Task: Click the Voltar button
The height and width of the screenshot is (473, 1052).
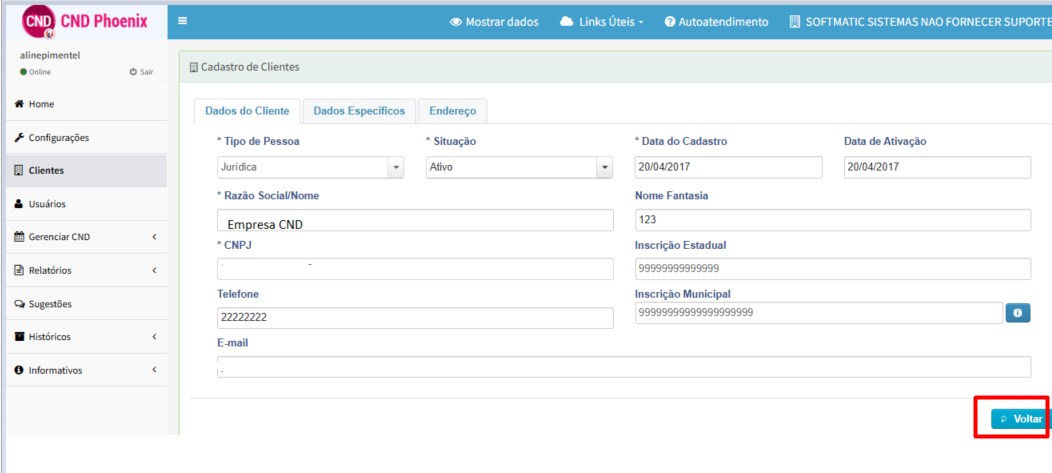Action: click(1019, 419)
